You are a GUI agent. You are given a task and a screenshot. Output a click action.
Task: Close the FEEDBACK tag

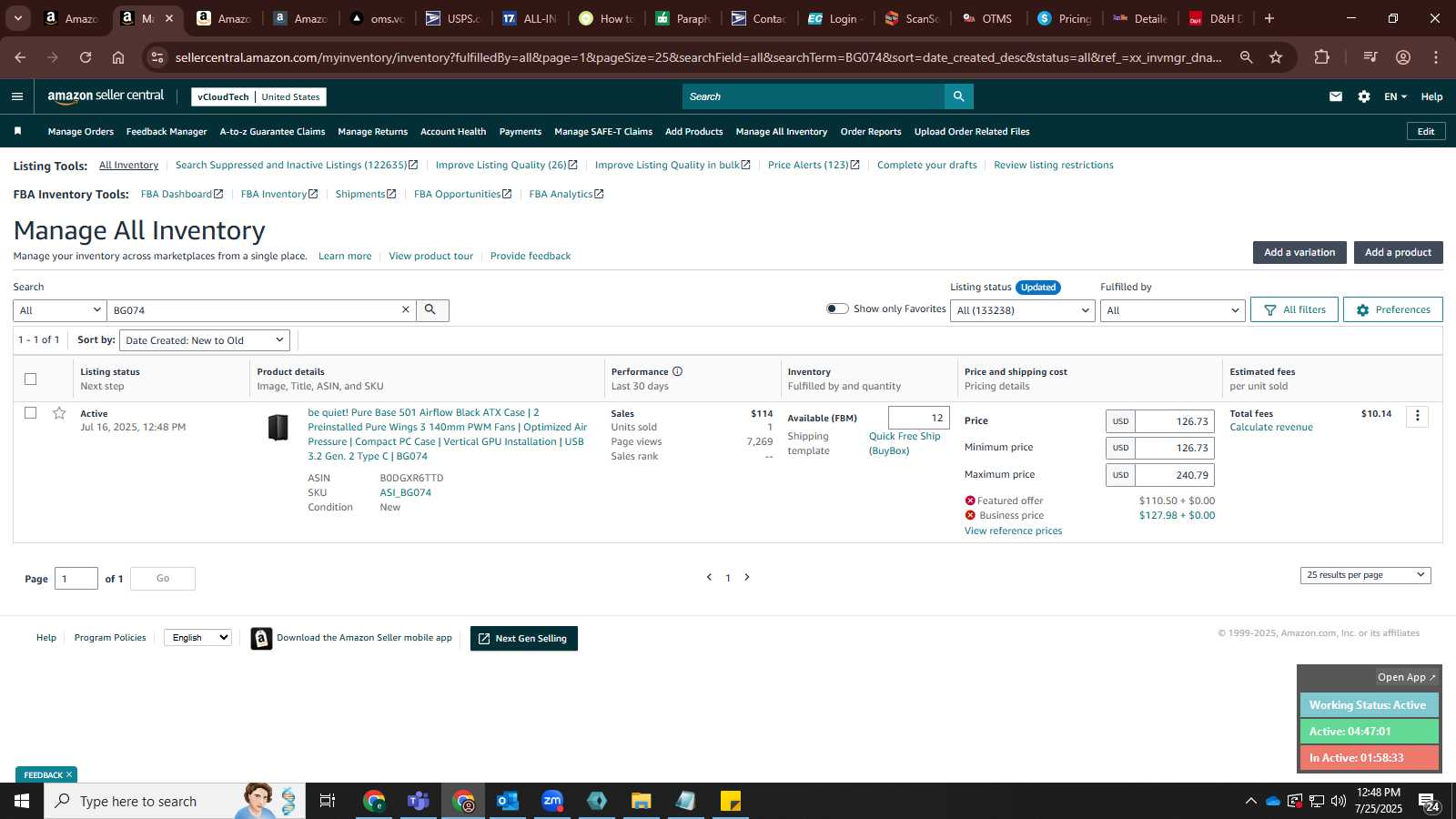point(69,775)
